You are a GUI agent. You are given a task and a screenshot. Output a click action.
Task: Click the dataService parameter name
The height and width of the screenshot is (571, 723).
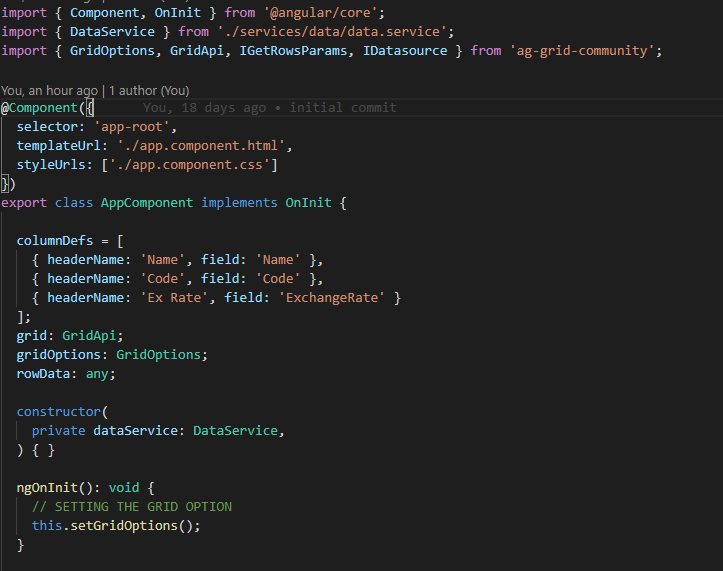click(x=136, y=431)
